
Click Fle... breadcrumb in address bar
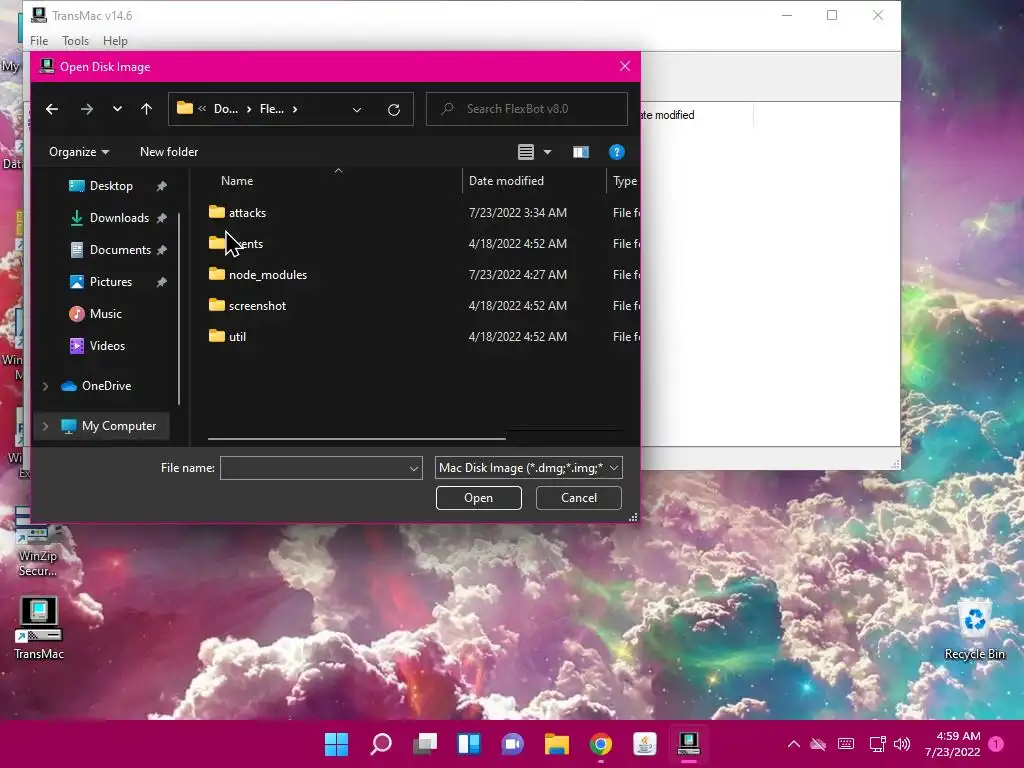point(272,109)
